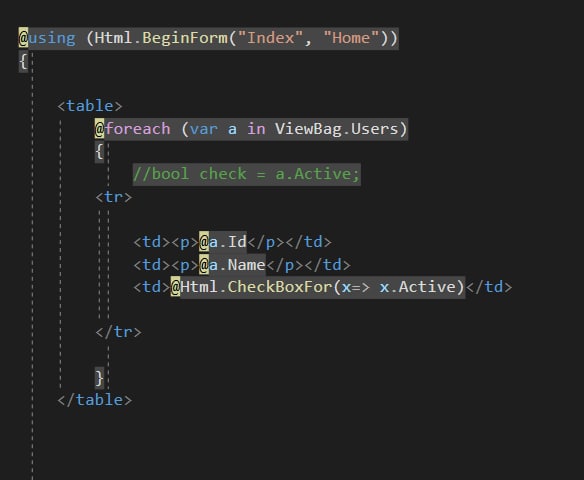Click the opening brace under foreach

point(99,152)
